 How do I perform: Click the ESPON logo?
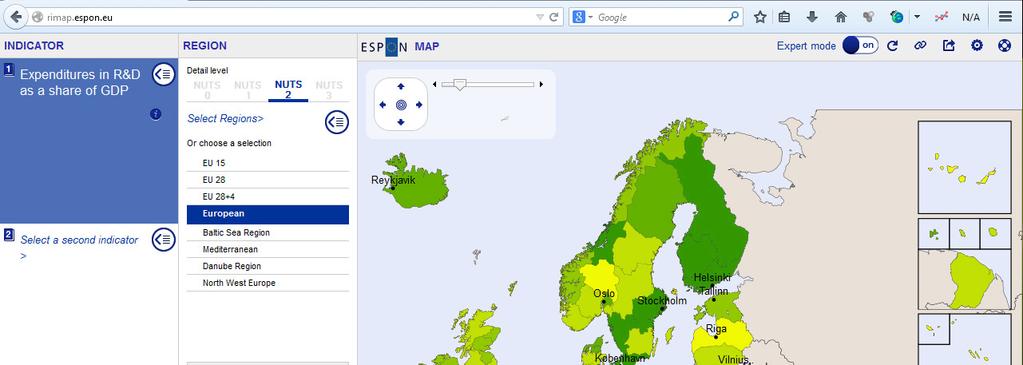pyautogui.click(x=384, y=46)
